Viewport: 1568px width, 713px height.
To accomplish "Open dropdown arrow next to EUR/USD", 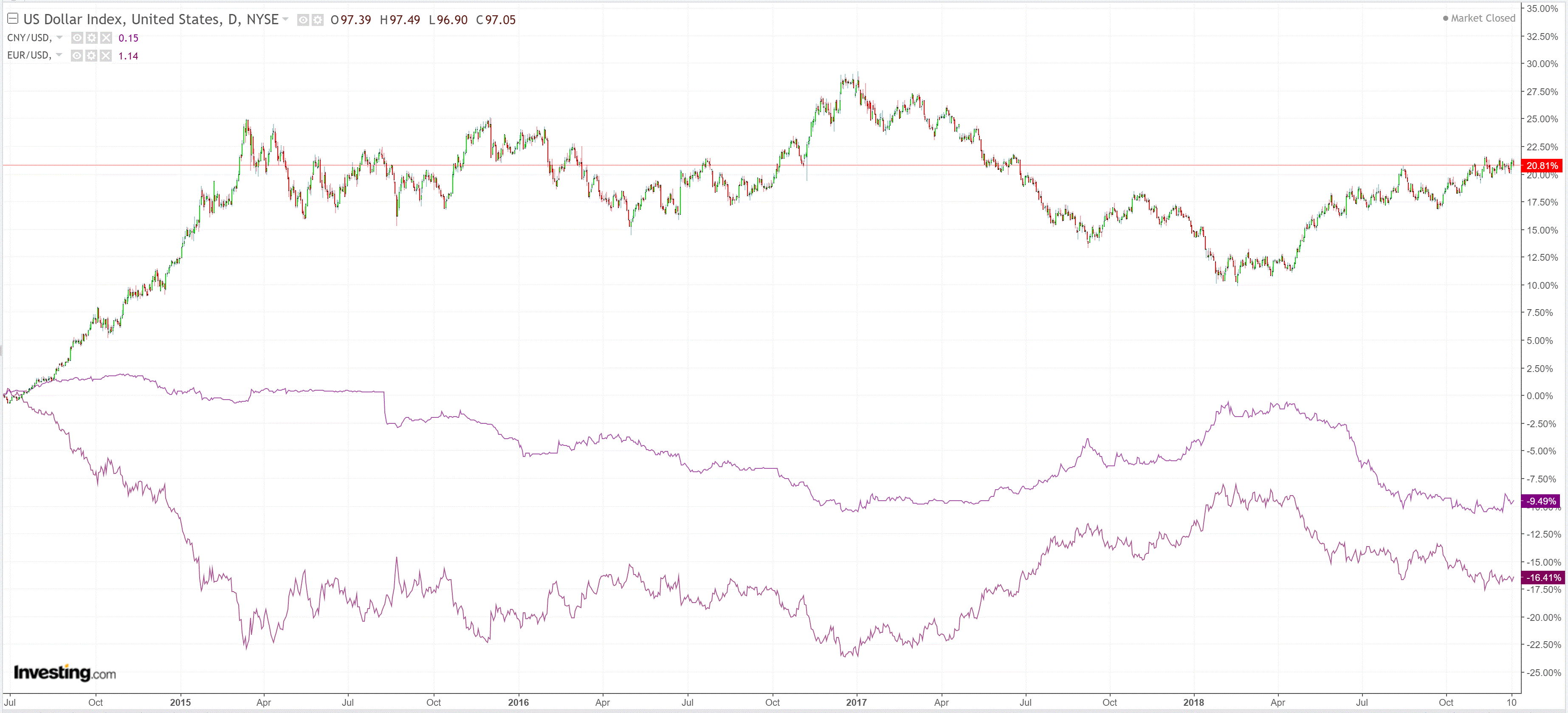I will pos(59,55).
